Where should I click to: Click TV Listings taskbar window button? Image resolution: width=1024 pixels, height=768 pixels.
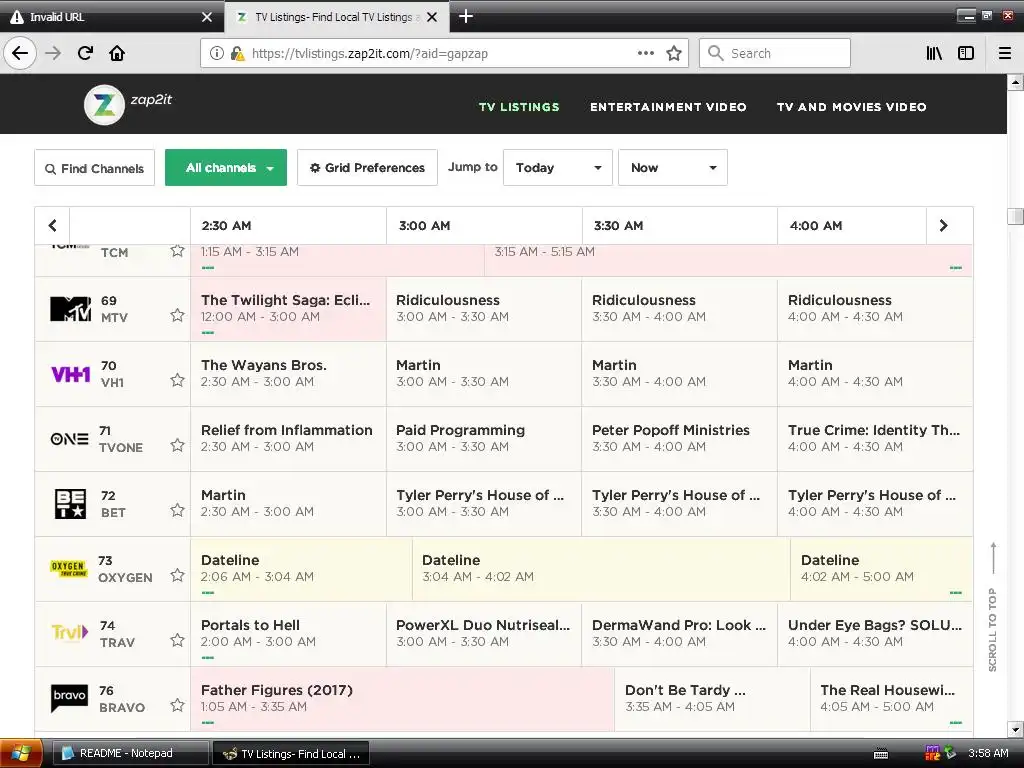click(291, 753)
